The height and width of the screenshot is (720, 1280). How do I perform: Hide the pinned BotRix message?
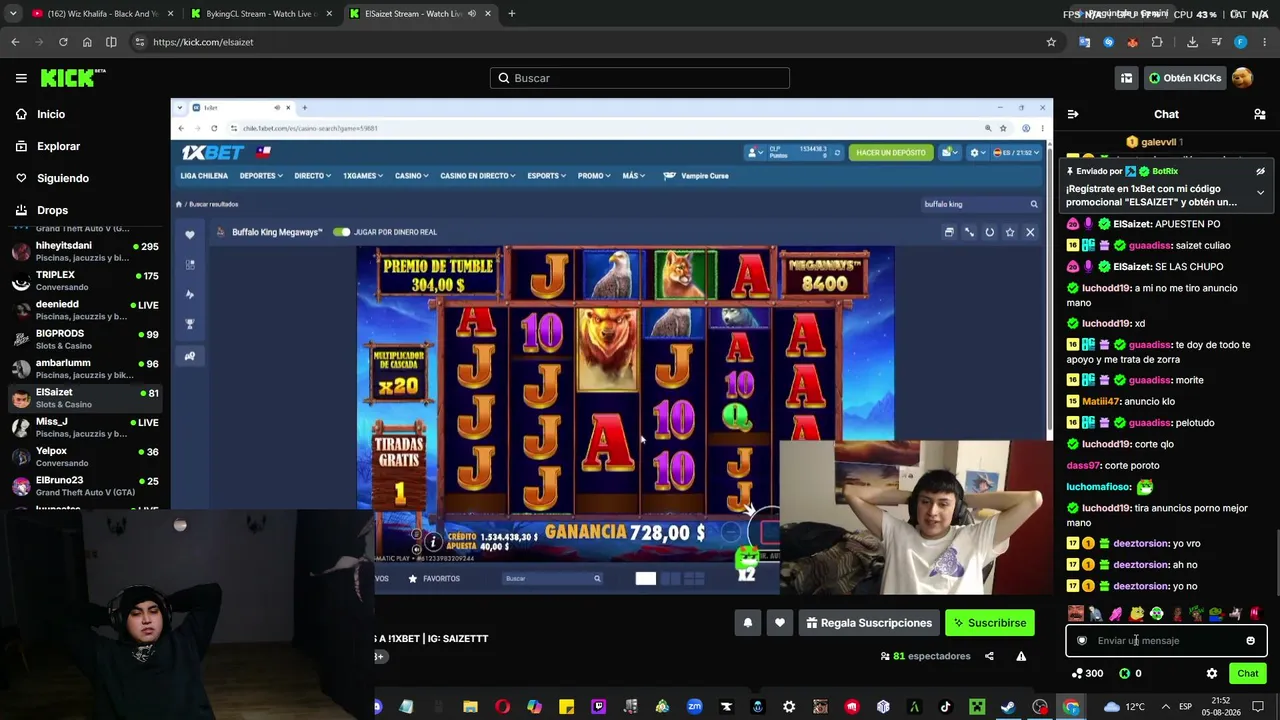click(x=1260, y=171)
